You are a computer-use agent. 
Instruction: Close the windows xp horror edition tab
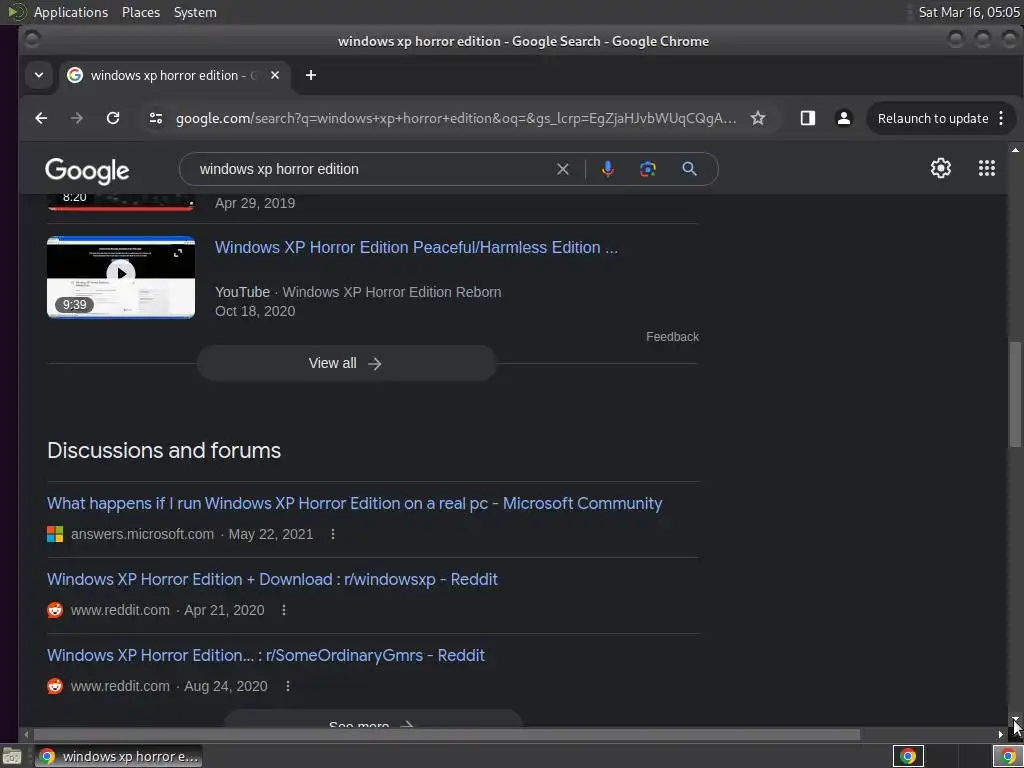[x=275, y=75]
